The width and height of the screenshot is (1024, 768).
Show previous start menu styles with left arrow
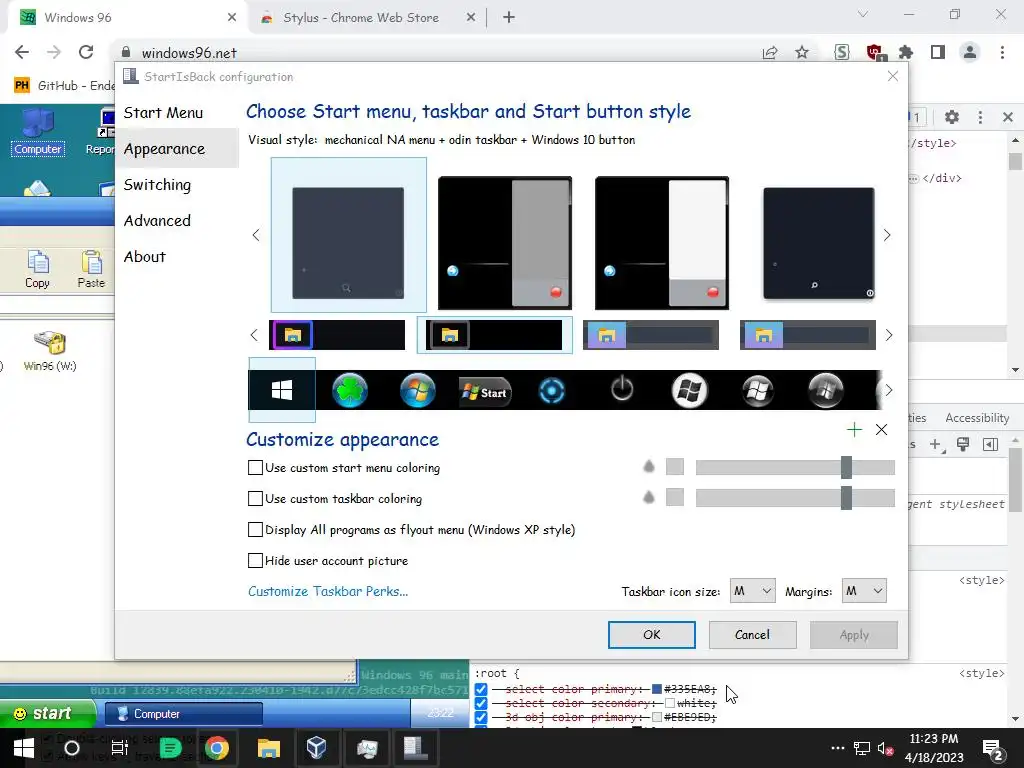coord(256,235)
